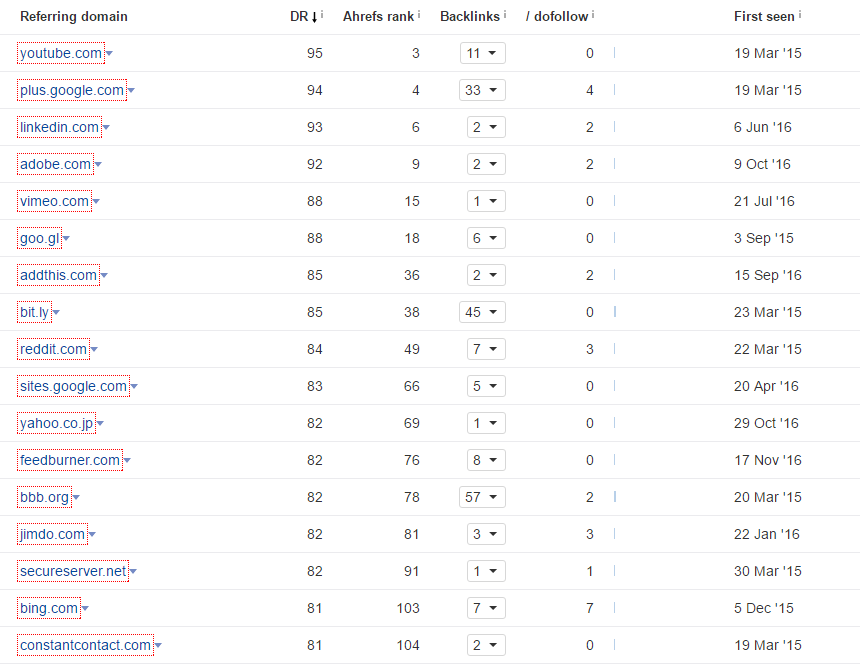Sort table by DR column header

point(303,16)
